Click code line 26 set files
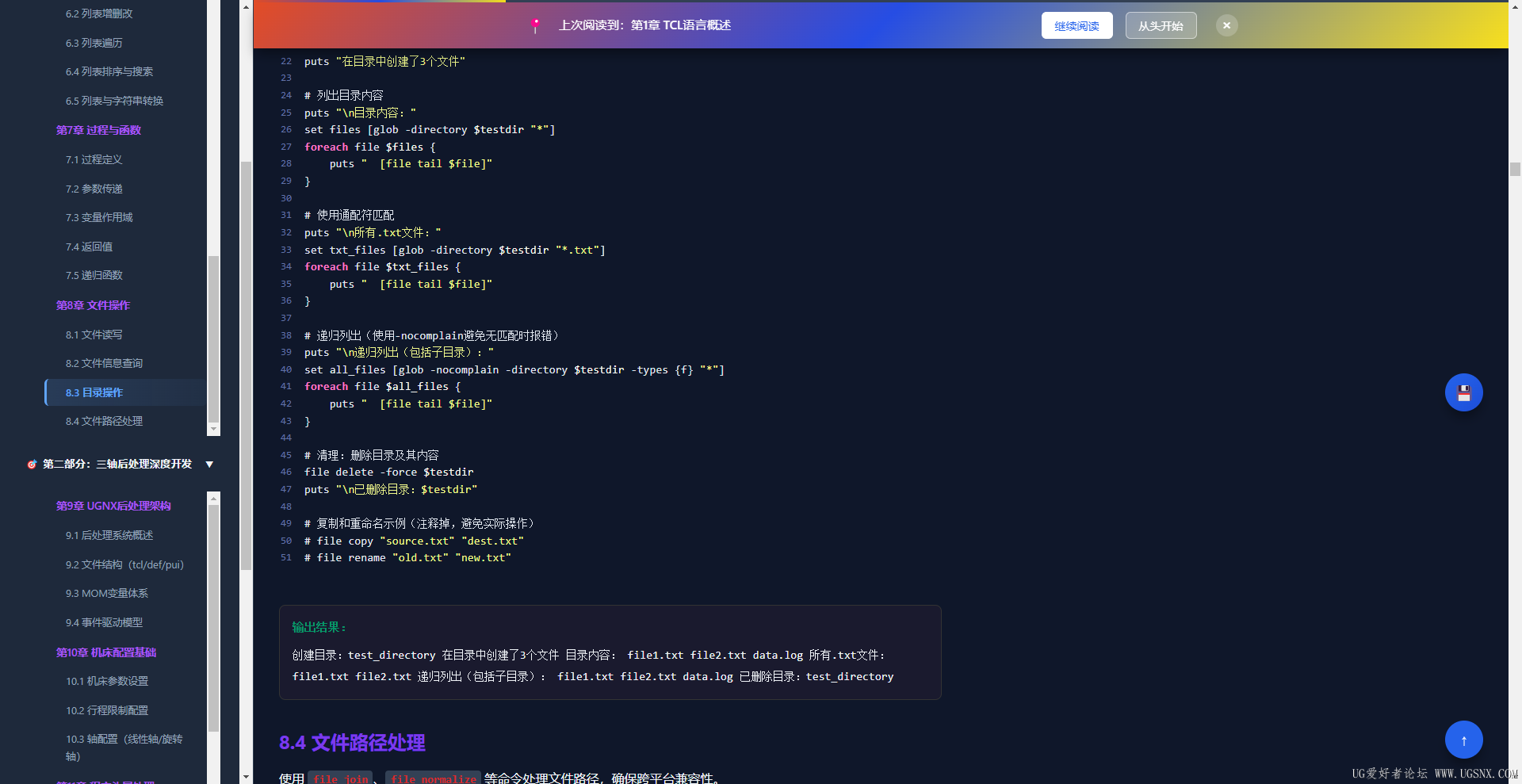 (430, 129)
